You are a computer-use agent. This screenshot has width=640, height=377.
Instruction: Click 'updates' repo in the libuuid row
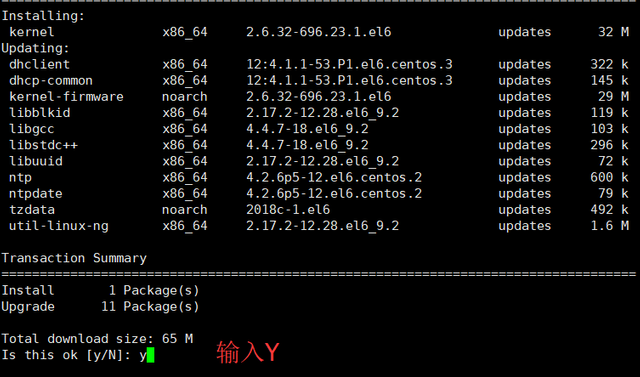click(x=524, y=162)
